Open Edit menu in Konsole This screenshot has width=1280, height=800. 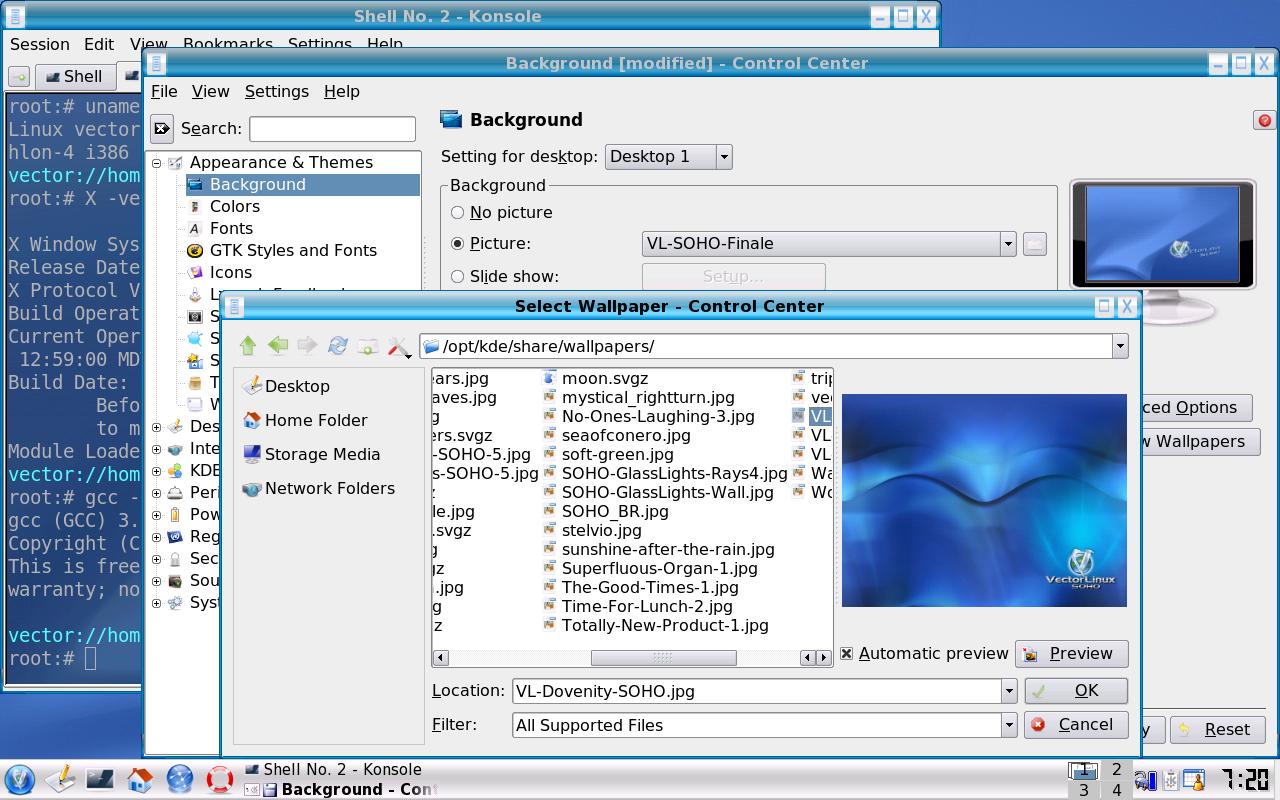click(99, 44)
